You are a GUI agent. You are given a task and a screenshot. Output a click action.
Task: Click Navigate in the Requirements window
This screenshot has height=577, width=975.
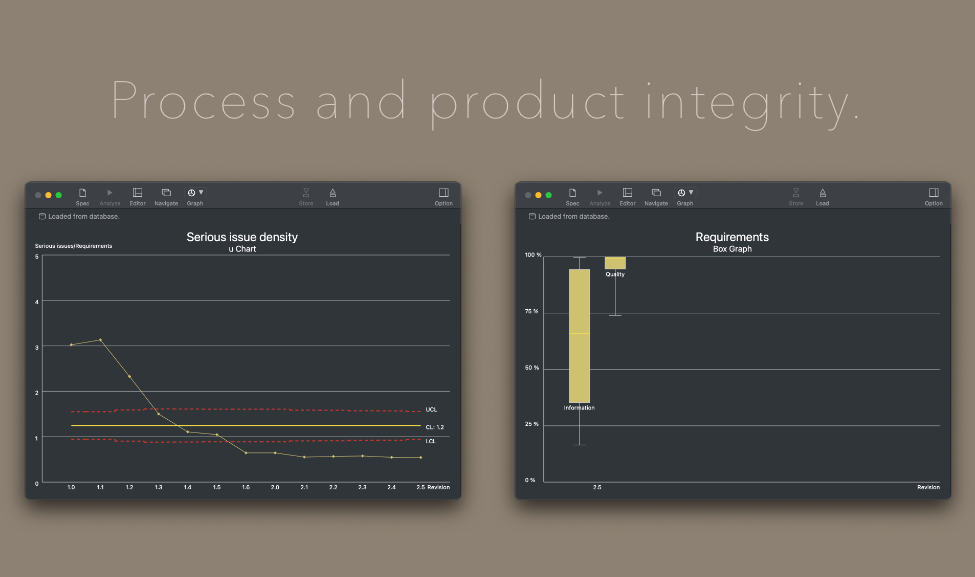(x=656, y=193)
